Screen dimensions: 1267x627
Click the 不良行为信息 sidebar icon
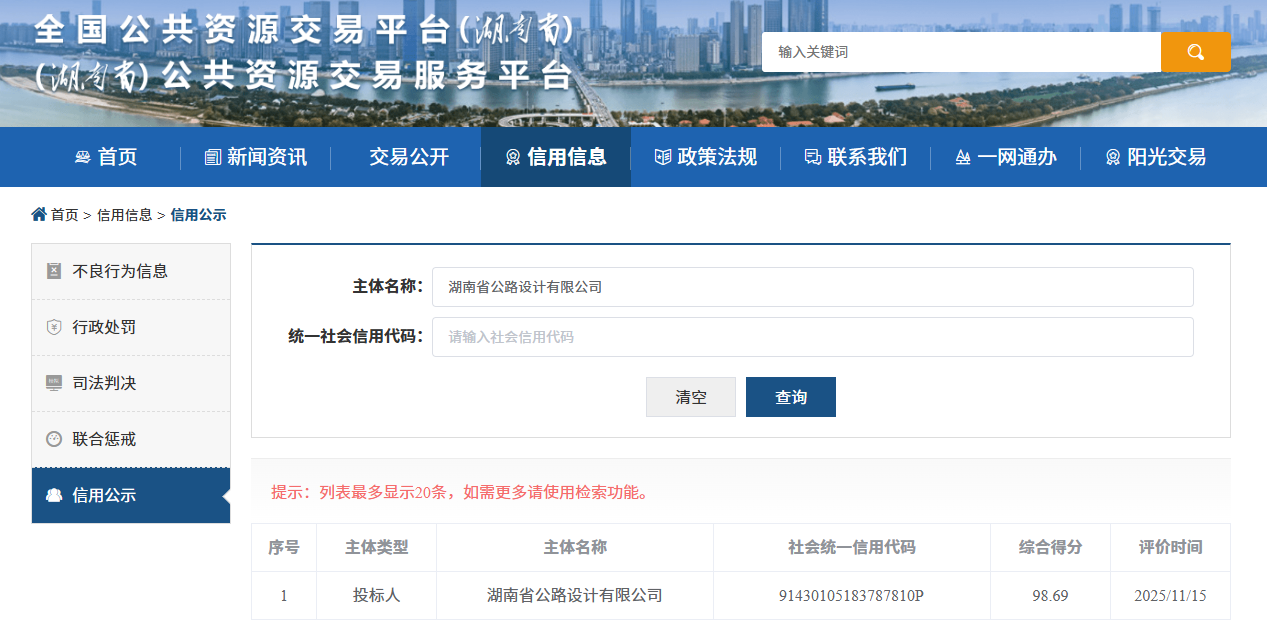(x=53, y=271)
